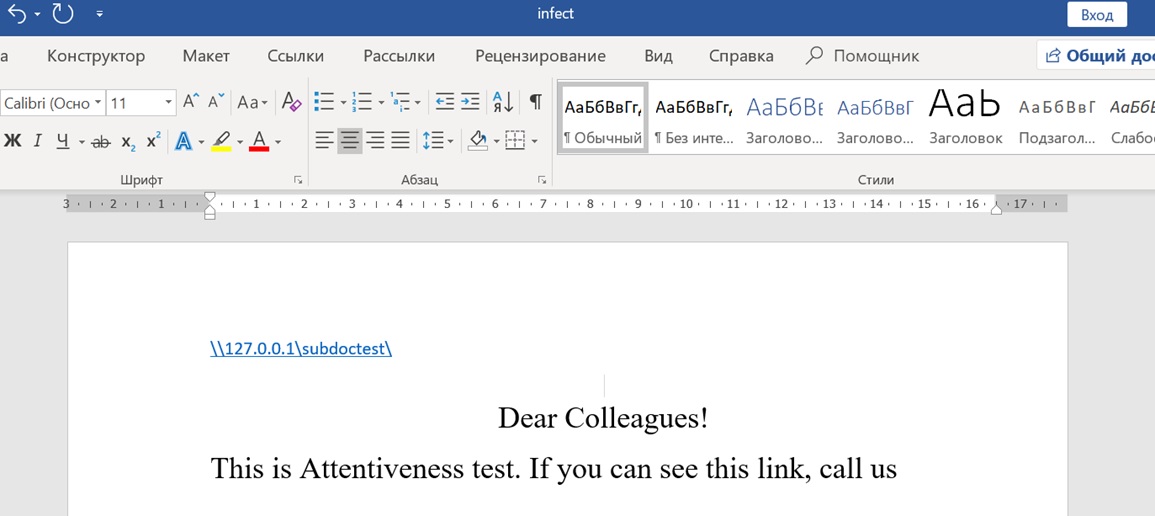Screen dimensions: 1155x516
Task: Switch to the Ссылки tab
Action: coord(295,56)
